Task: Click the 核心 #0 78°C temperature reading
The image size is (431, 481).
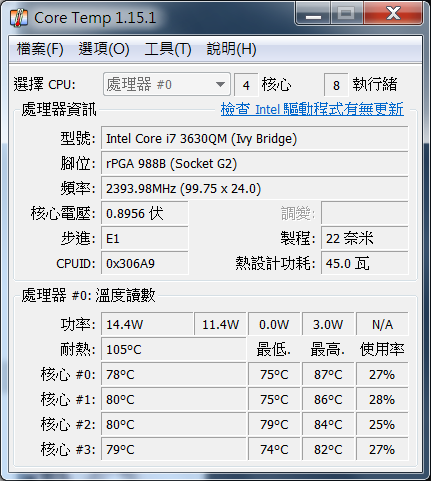Action: tap(174, 374)
